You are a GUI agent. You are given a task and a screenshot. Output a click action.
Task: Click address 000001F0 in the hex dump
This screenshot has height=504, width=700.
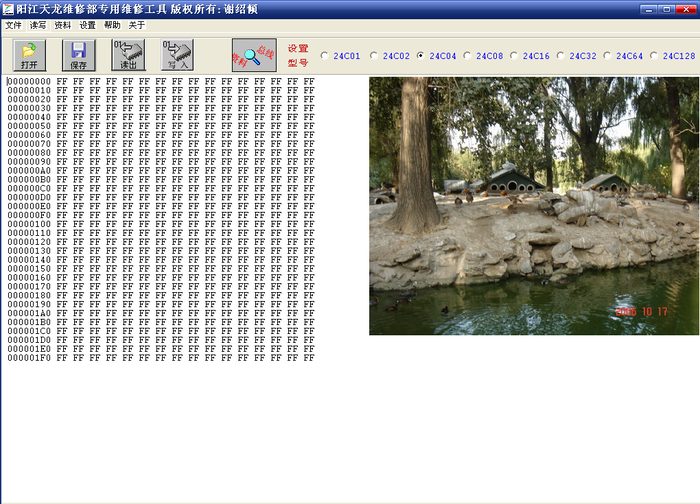click(29, 358)
